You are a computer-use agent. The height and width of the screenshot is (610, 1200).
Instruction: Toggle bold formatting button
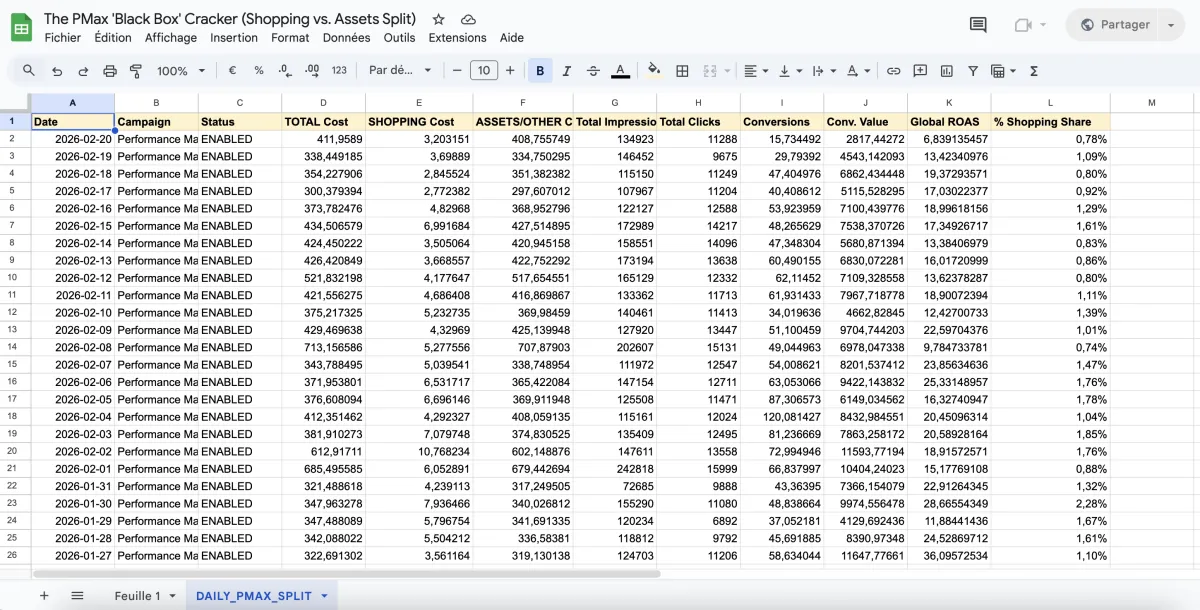(540, 71)
